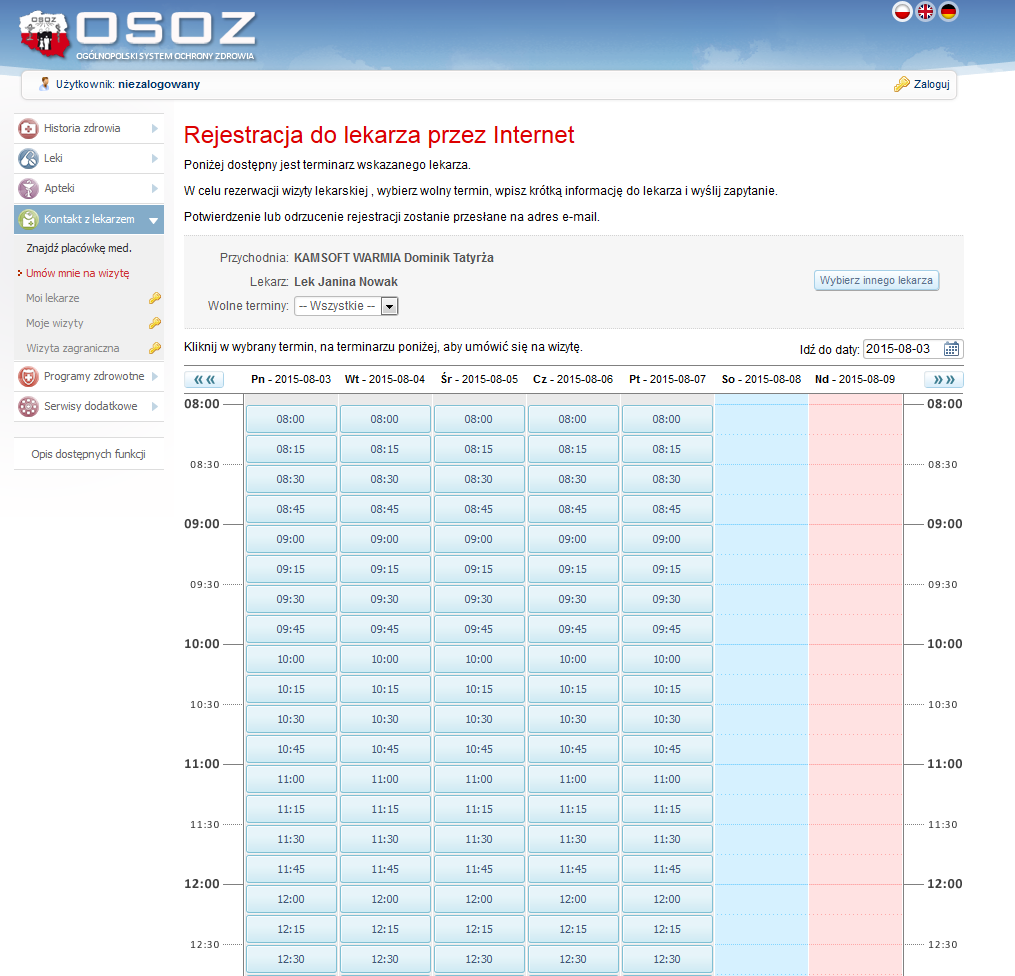Go to next week with right arrows
This screenshot has width=1015, height=976.
coord(943,380)
